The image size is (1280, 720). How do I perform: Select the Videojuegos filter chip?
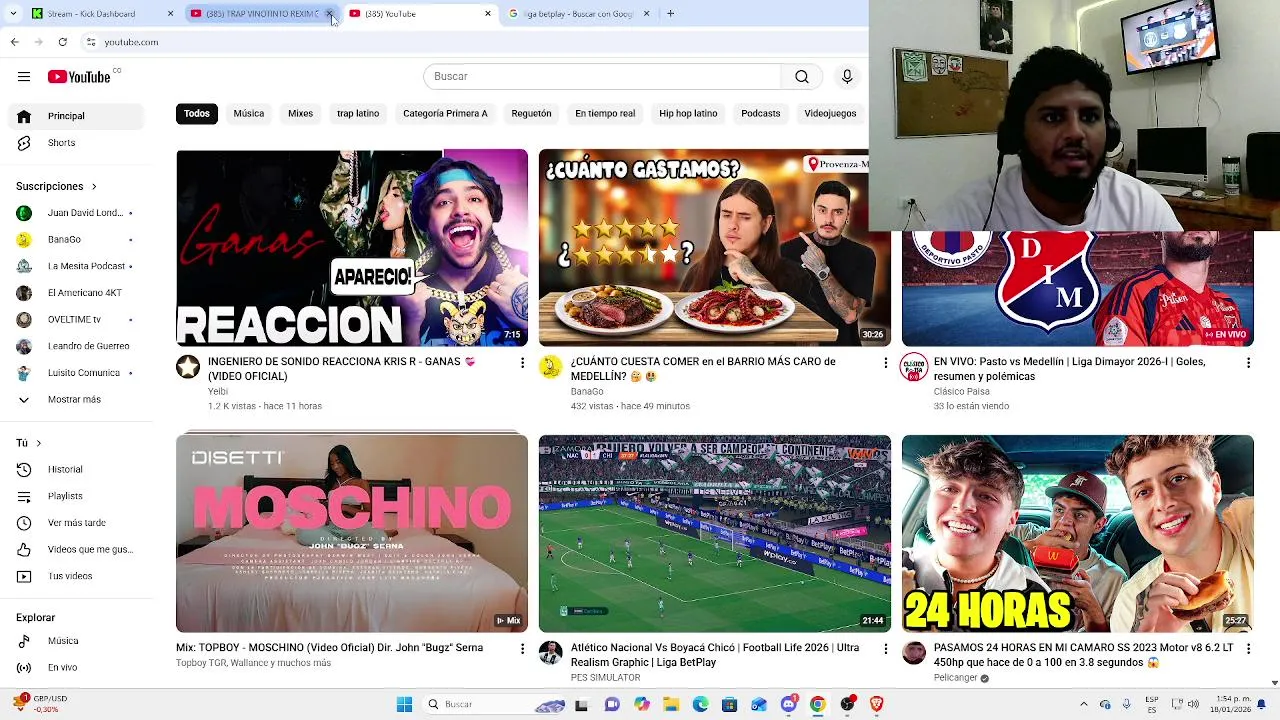pyautogui.click(x=830, y=114)
